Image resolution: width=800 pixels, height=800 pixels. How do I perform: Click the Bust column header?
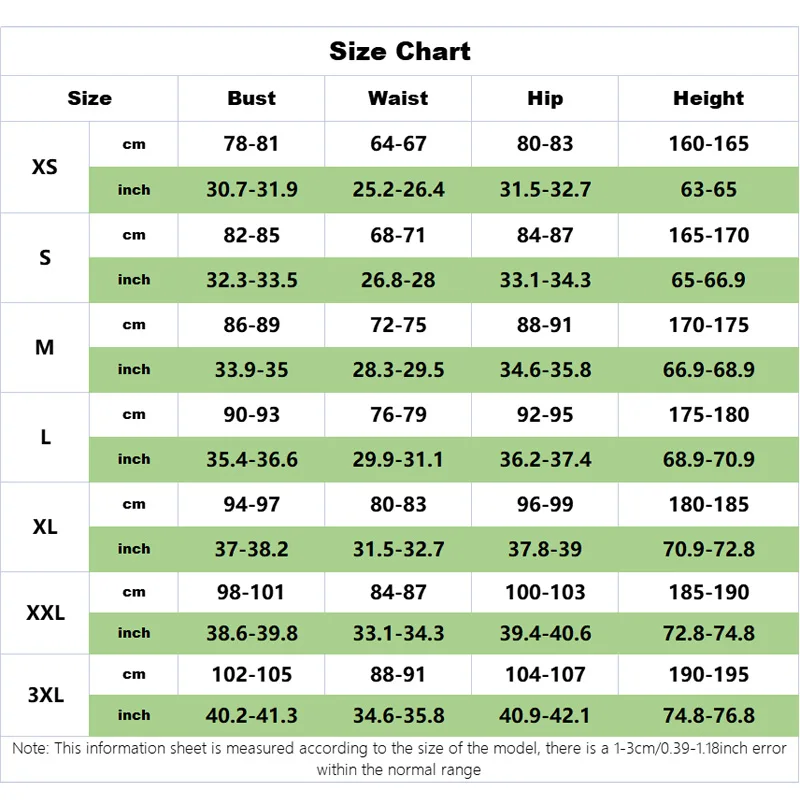(251, 98)
